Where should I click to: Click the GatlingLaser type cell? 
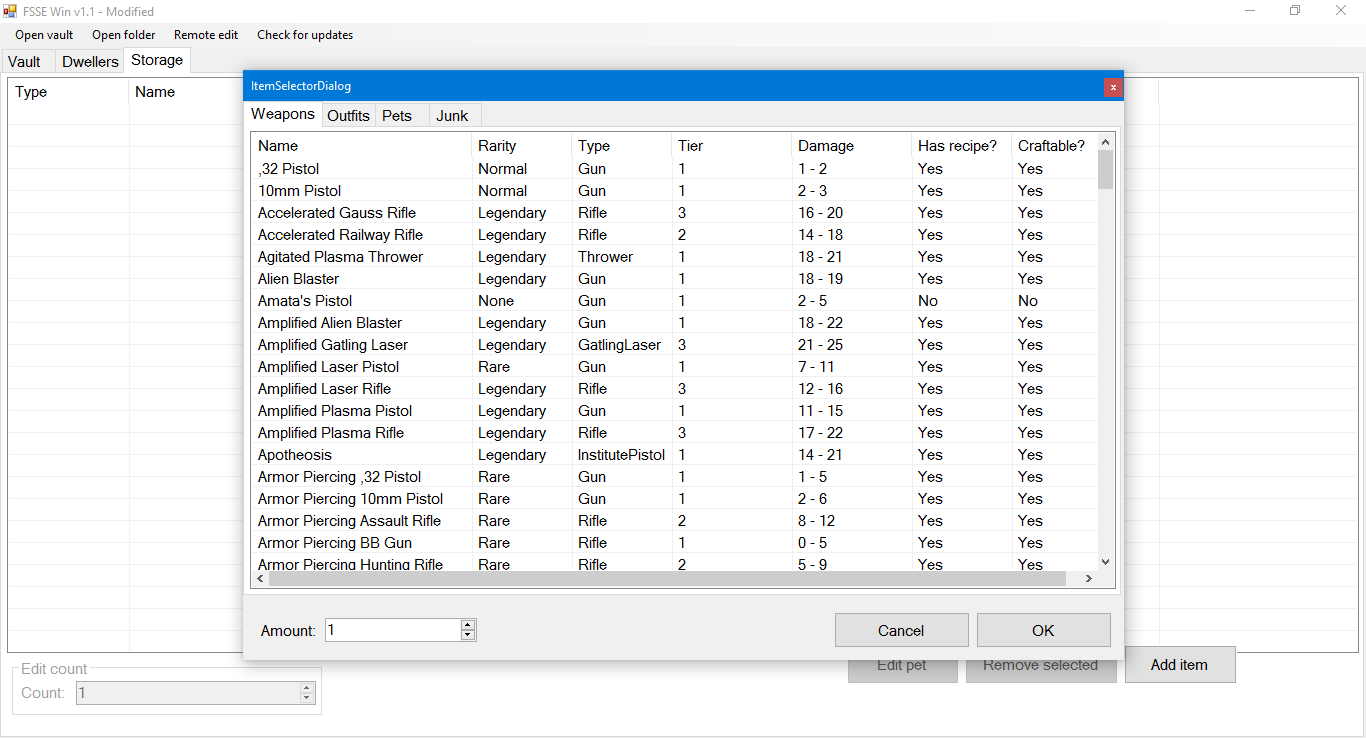[x=619, y=345]
